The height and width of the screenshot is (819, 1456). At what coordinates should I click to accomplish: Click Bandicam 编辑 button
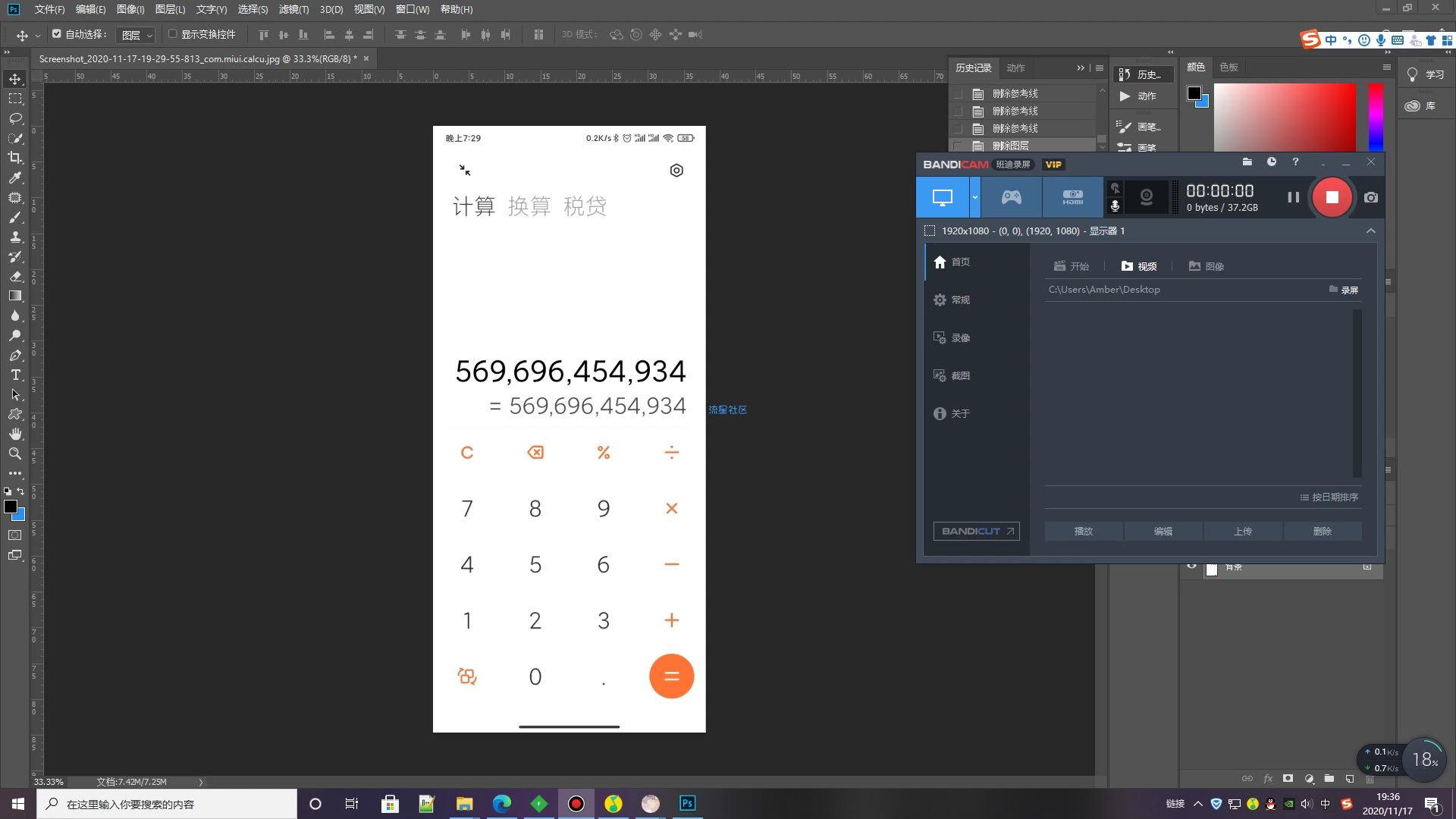(x=1163, y=531)
